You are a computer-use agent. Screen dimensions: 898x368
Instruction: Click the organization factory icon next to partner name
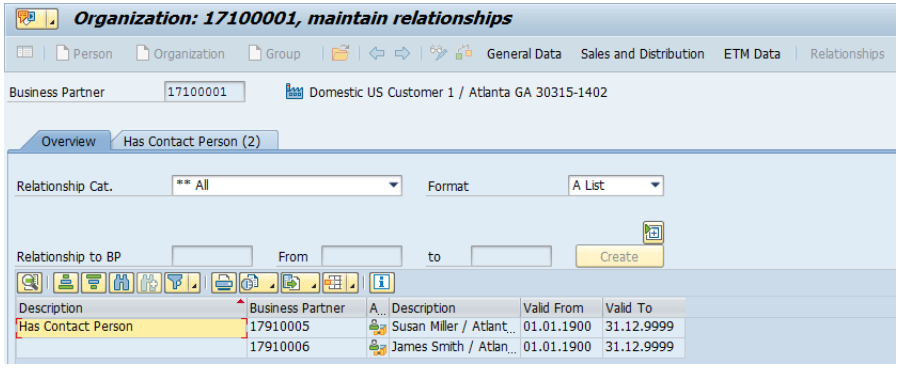294,92
